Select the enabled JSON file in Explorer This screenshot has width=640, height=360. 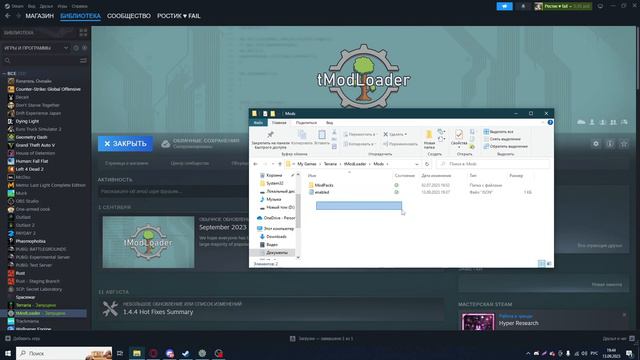pos(322,192)
